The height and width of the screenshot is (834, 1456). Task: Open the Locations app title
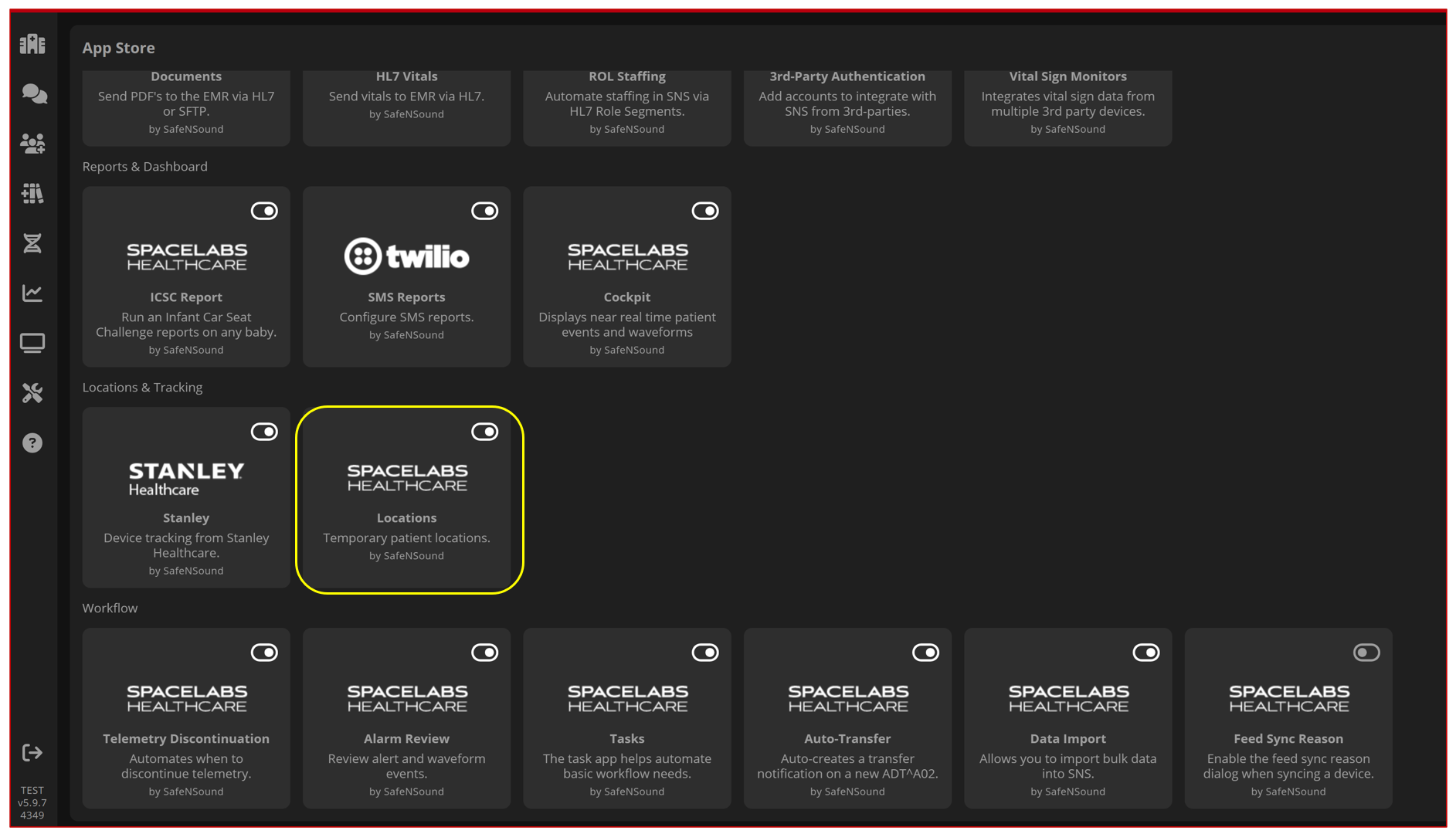tap(406, 518)
